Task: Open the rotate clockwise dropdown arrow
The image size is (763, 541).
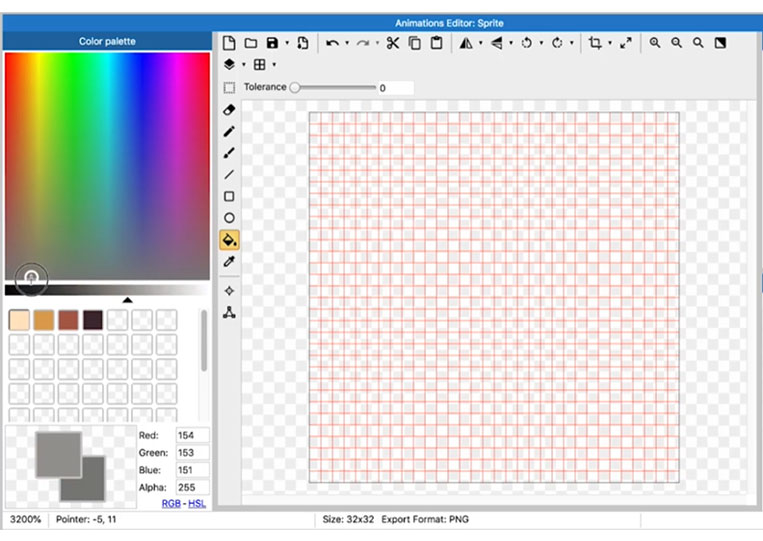Action: click(572, 43)
